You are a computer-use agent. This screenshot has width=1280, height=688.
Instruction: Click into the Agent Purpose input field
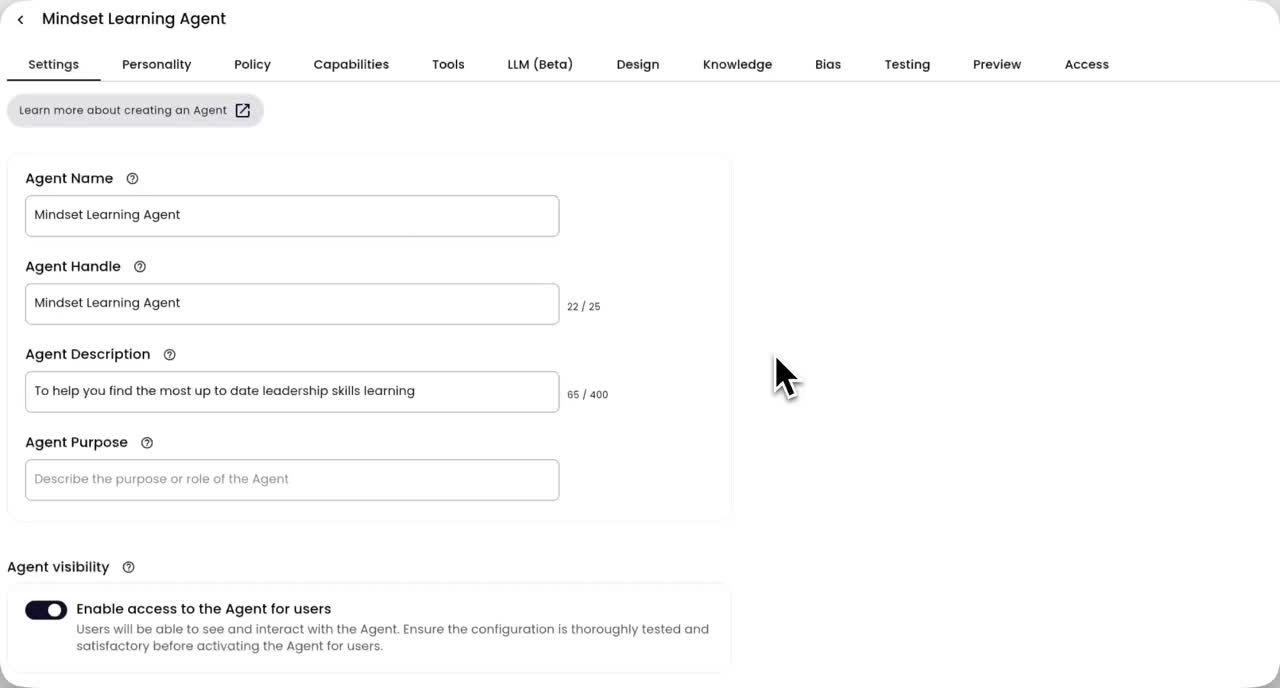tap(292, 480)
